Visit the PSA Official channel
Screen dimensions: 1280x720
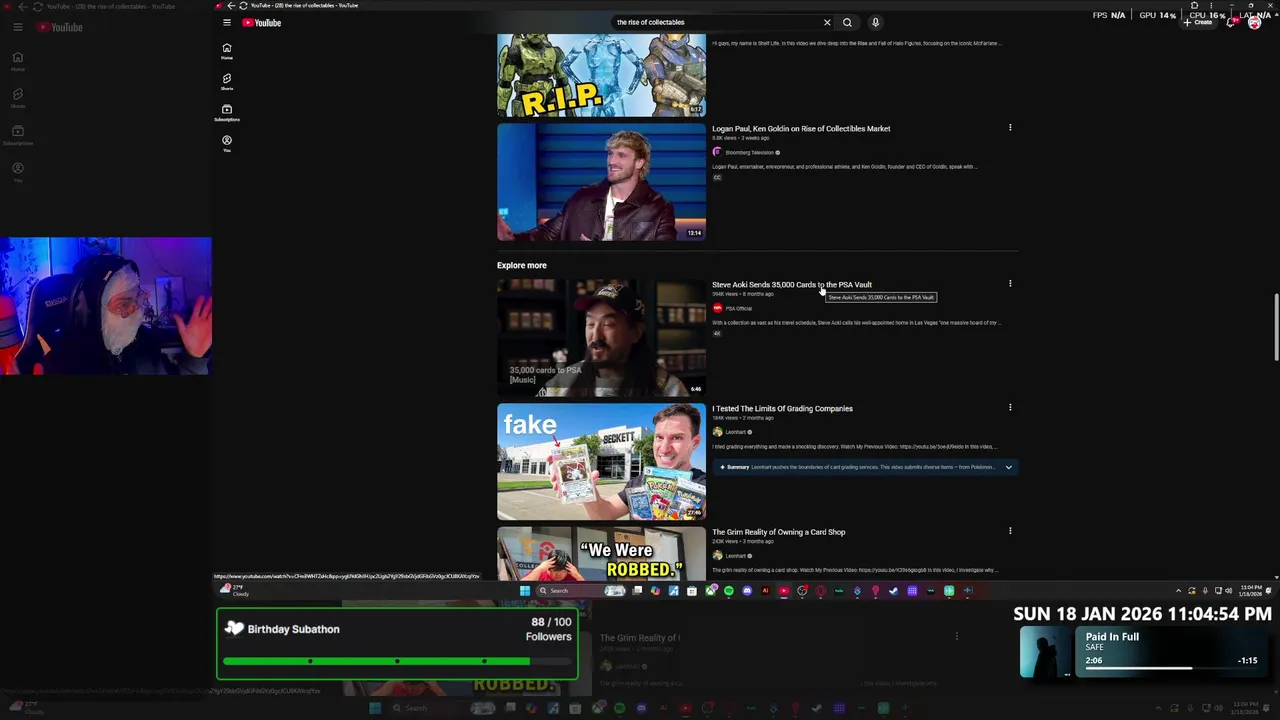click(x=738, y=308)
